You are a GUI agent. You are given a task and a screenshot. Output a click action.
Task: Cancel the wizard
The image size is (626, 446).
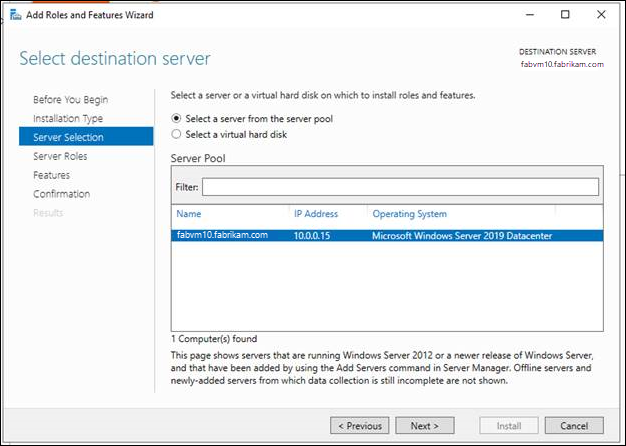tap(574, 425)
